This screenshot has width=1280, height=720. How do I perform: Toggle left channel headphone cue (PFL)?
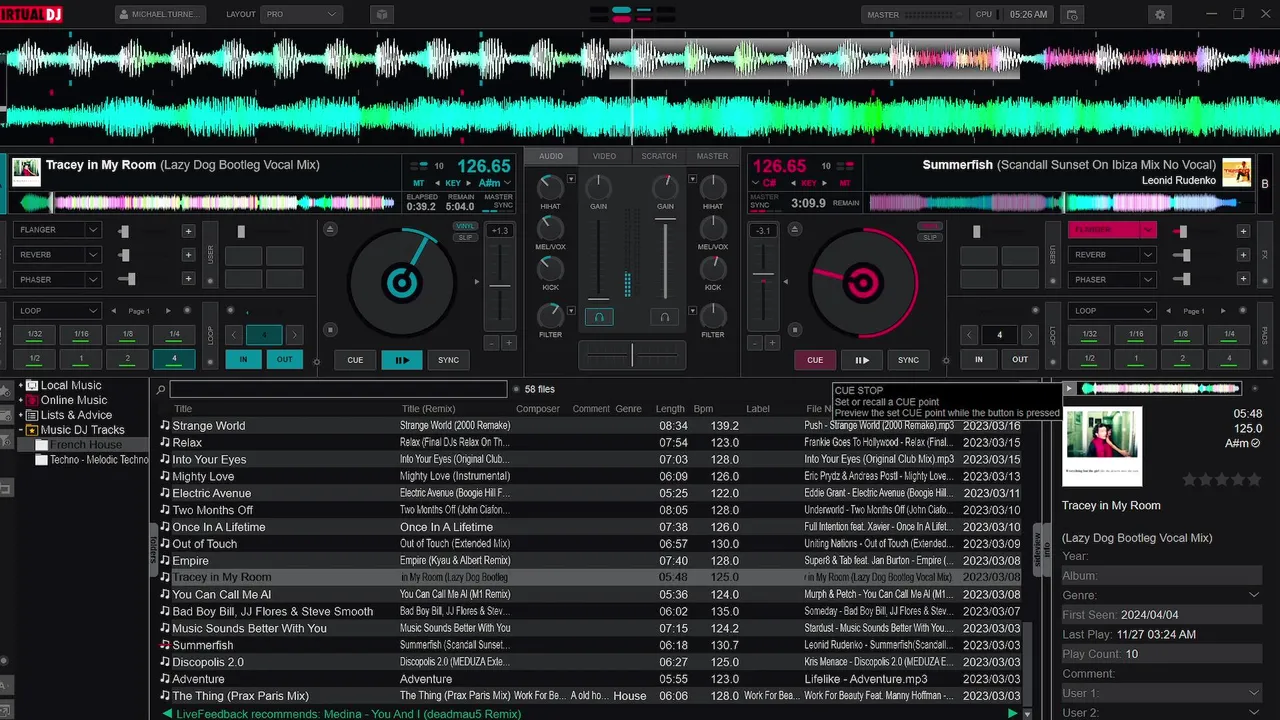pyautogui.click(x=599, y=317)
